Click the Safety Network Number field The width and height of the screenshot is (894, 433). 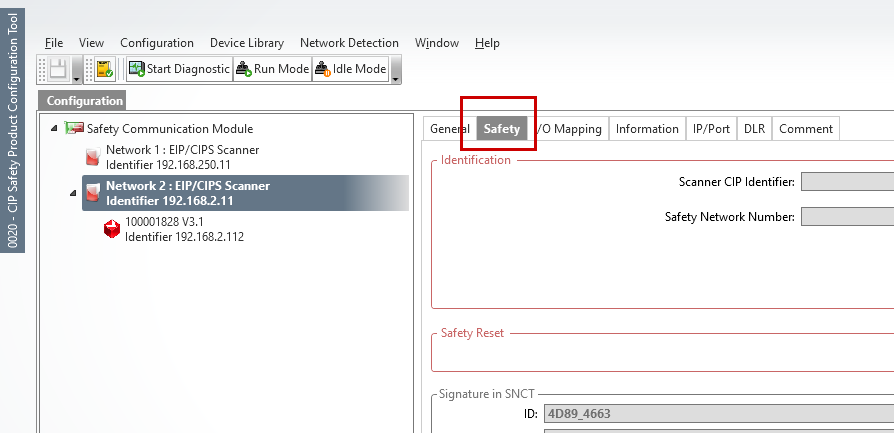point(847,217)
